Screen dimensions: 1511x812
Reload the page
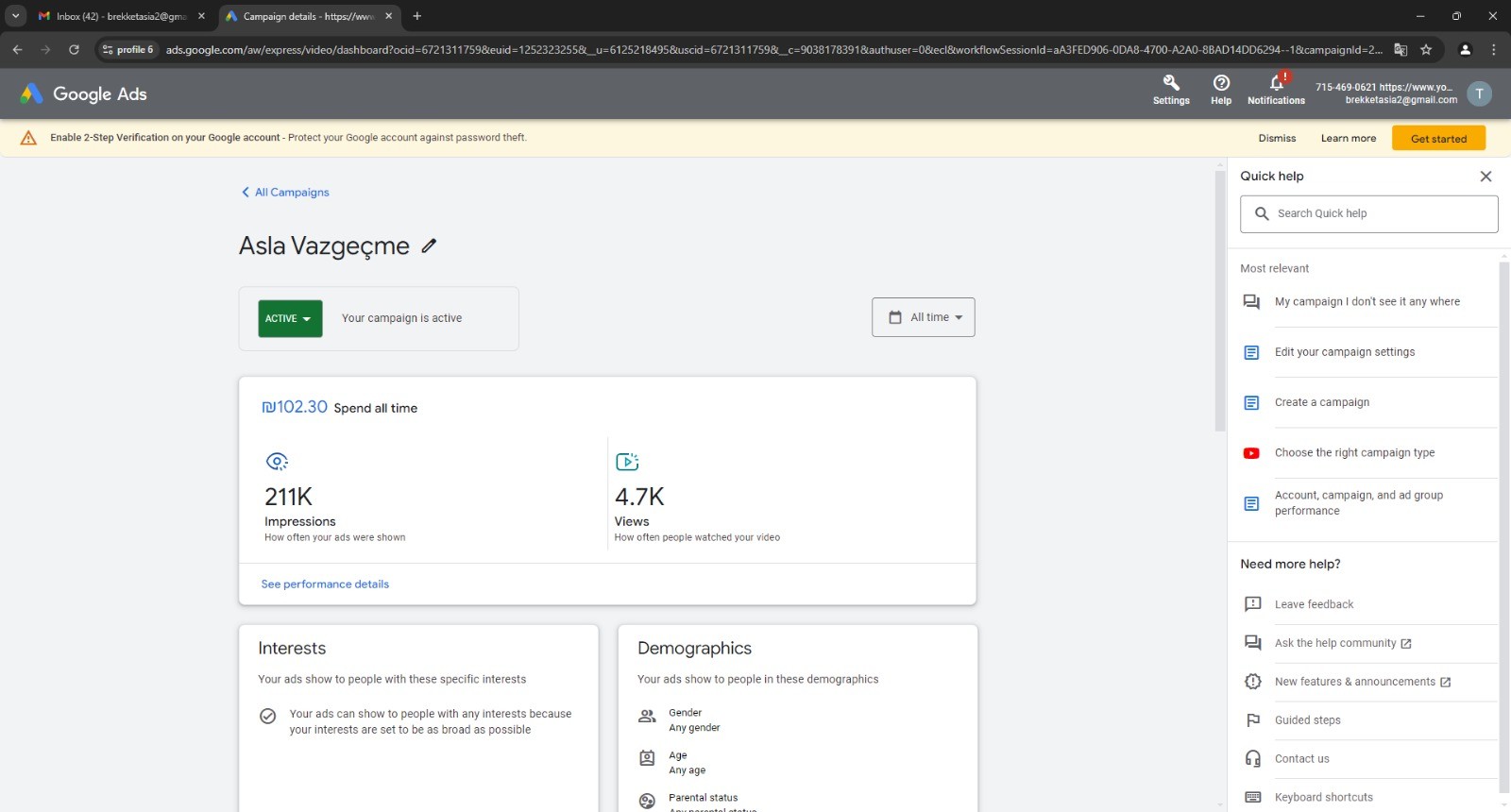point(74,50)
